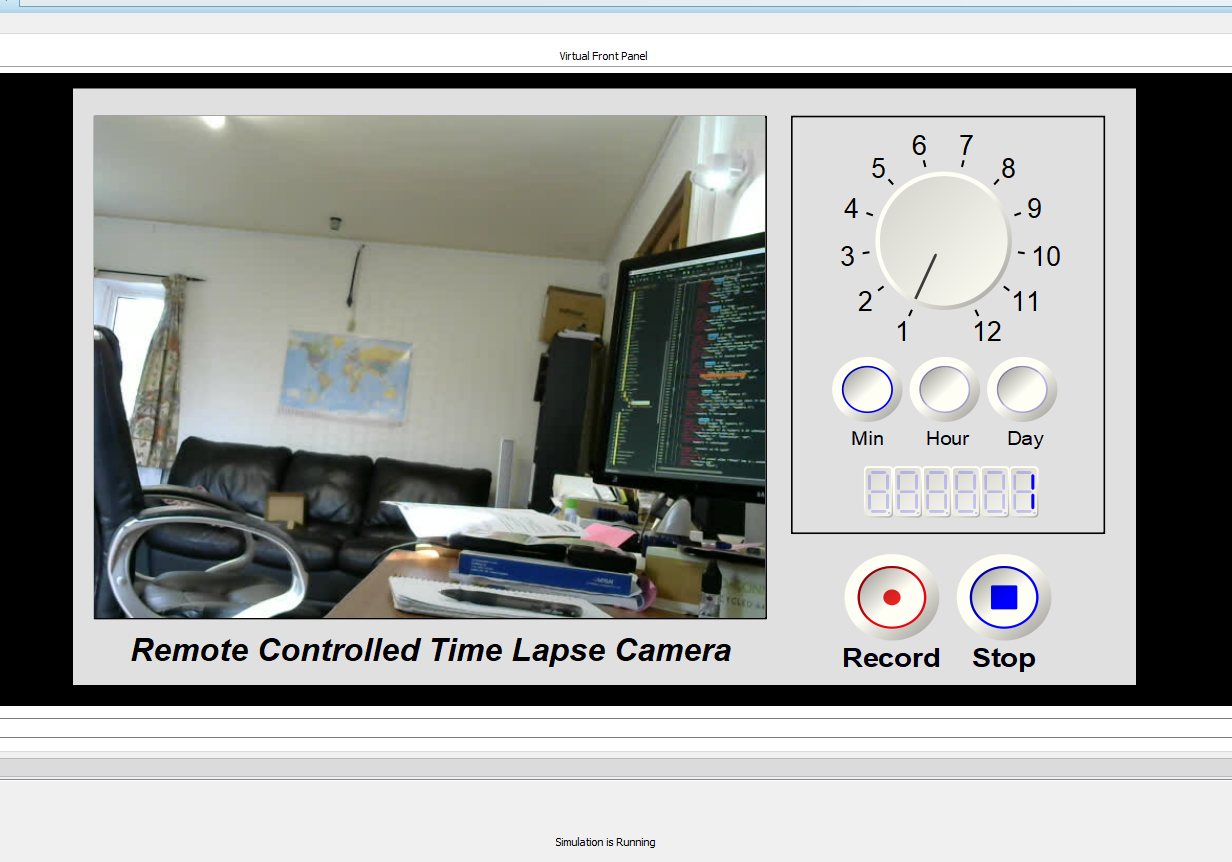Set the dial to 12
1232x862 pixels.
click(987, 332)
